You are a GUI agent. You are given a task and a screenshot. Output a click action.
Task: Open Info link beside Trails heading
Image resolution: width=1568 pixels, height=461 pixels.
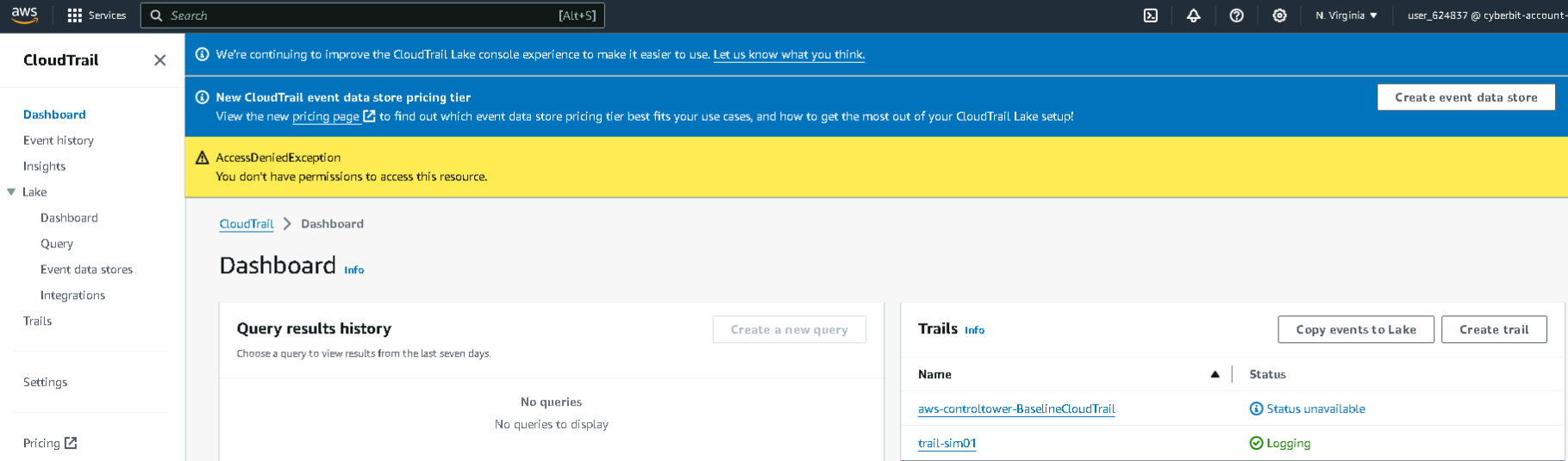[x=974, y=330]
